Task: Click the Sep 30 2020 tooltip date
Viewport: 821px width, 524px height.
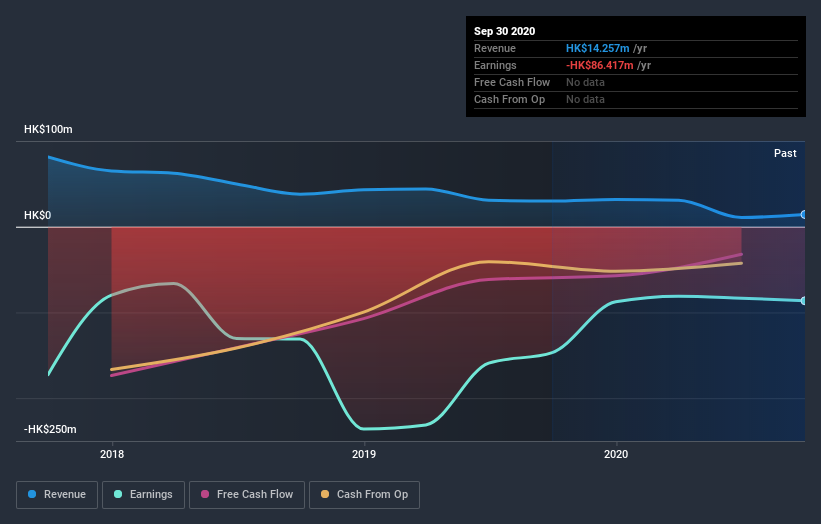Action: 505,31
